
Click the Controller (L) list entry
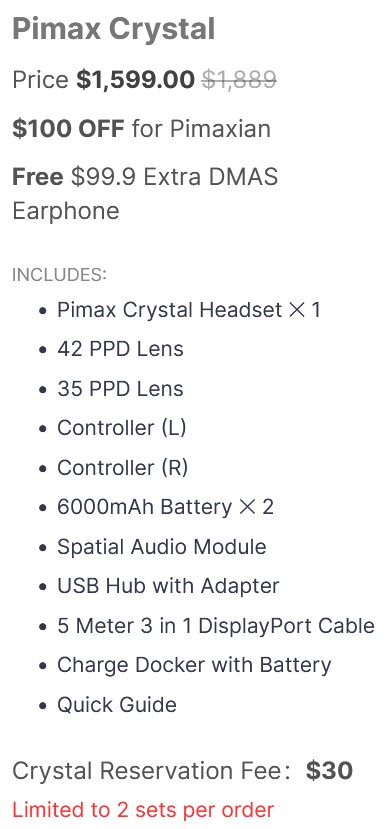(122, 428)
